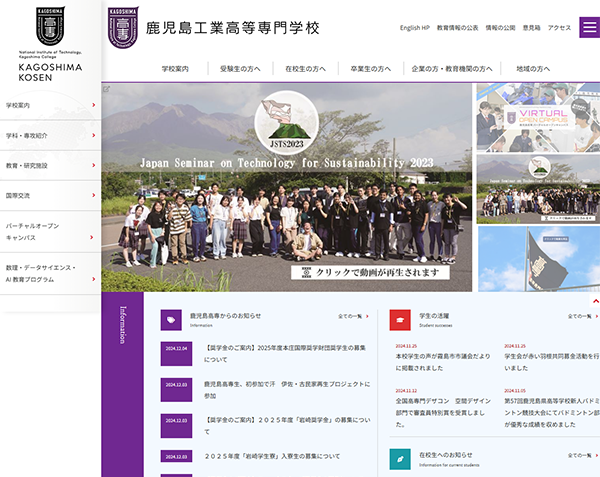
Task: Open アクセス header link
Action: point(559,28)
